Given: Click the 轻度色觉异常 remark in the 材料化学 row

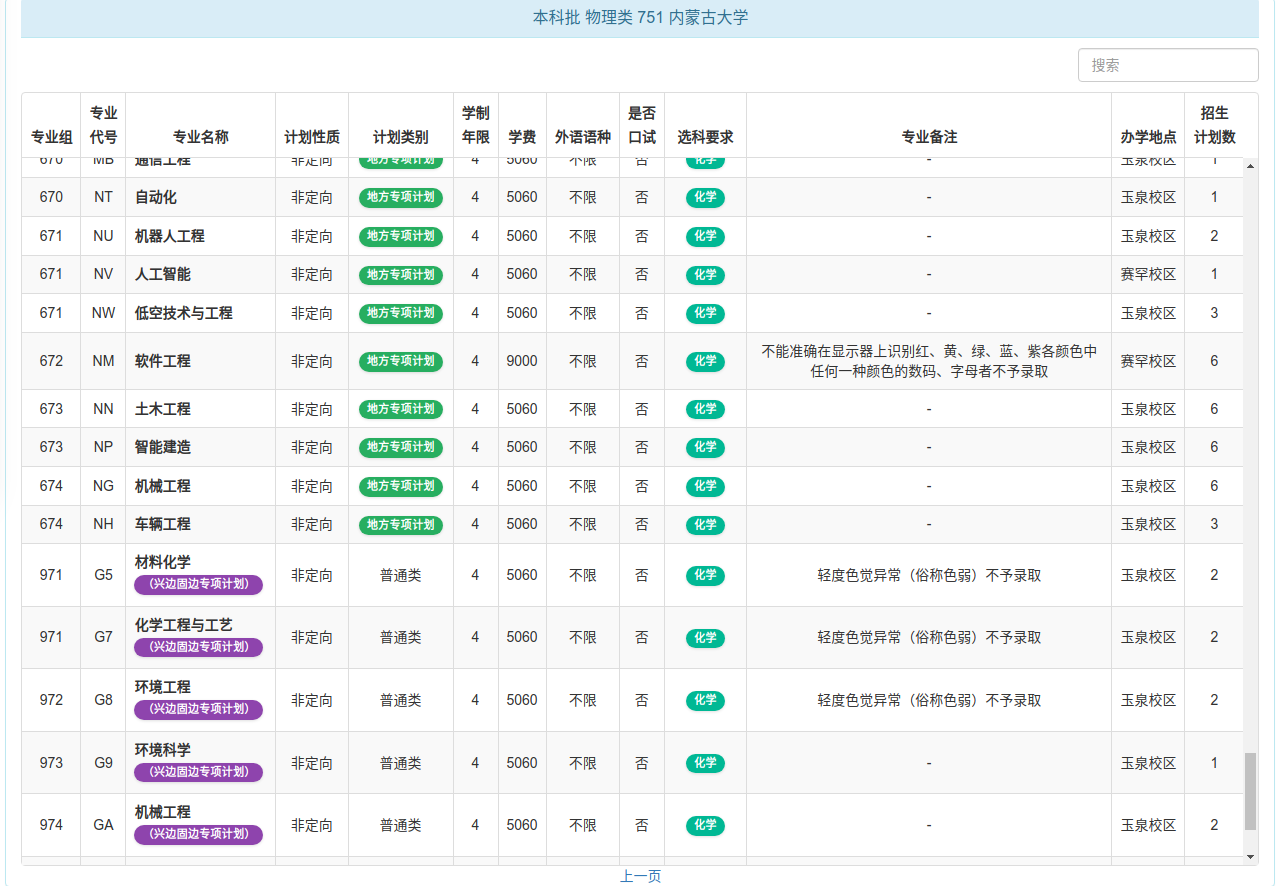Looking at the screenshot, I should [929, 575].
